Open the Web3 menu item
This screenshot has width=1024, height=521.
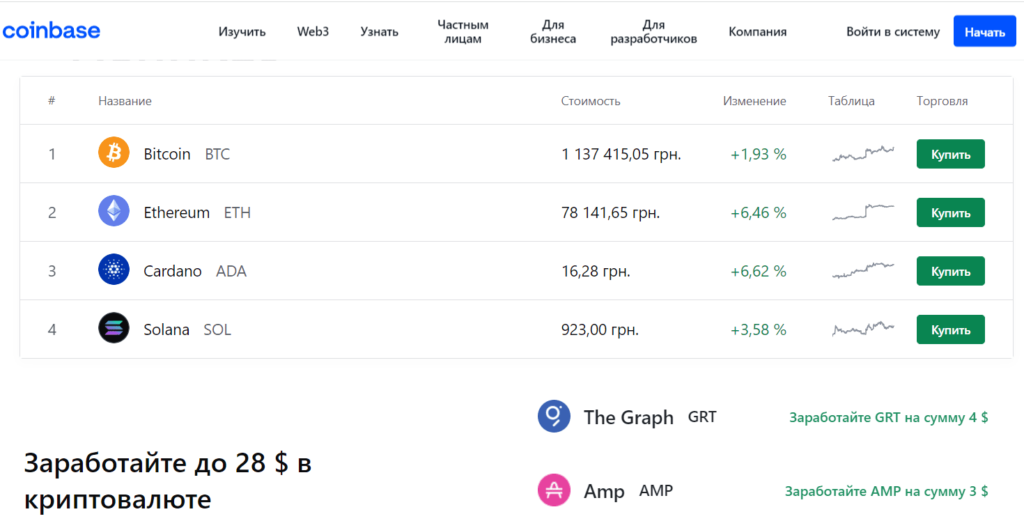pos(313,32)
